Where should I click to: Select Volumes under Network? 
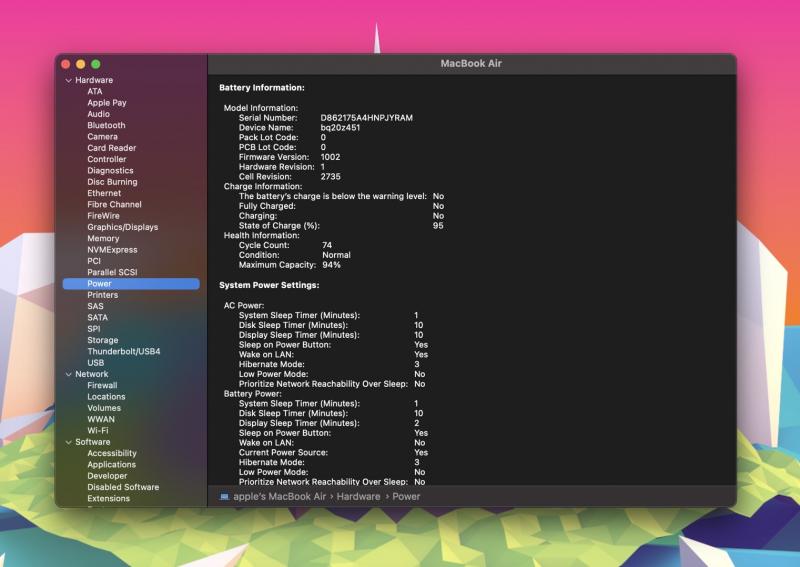point(104,408)
